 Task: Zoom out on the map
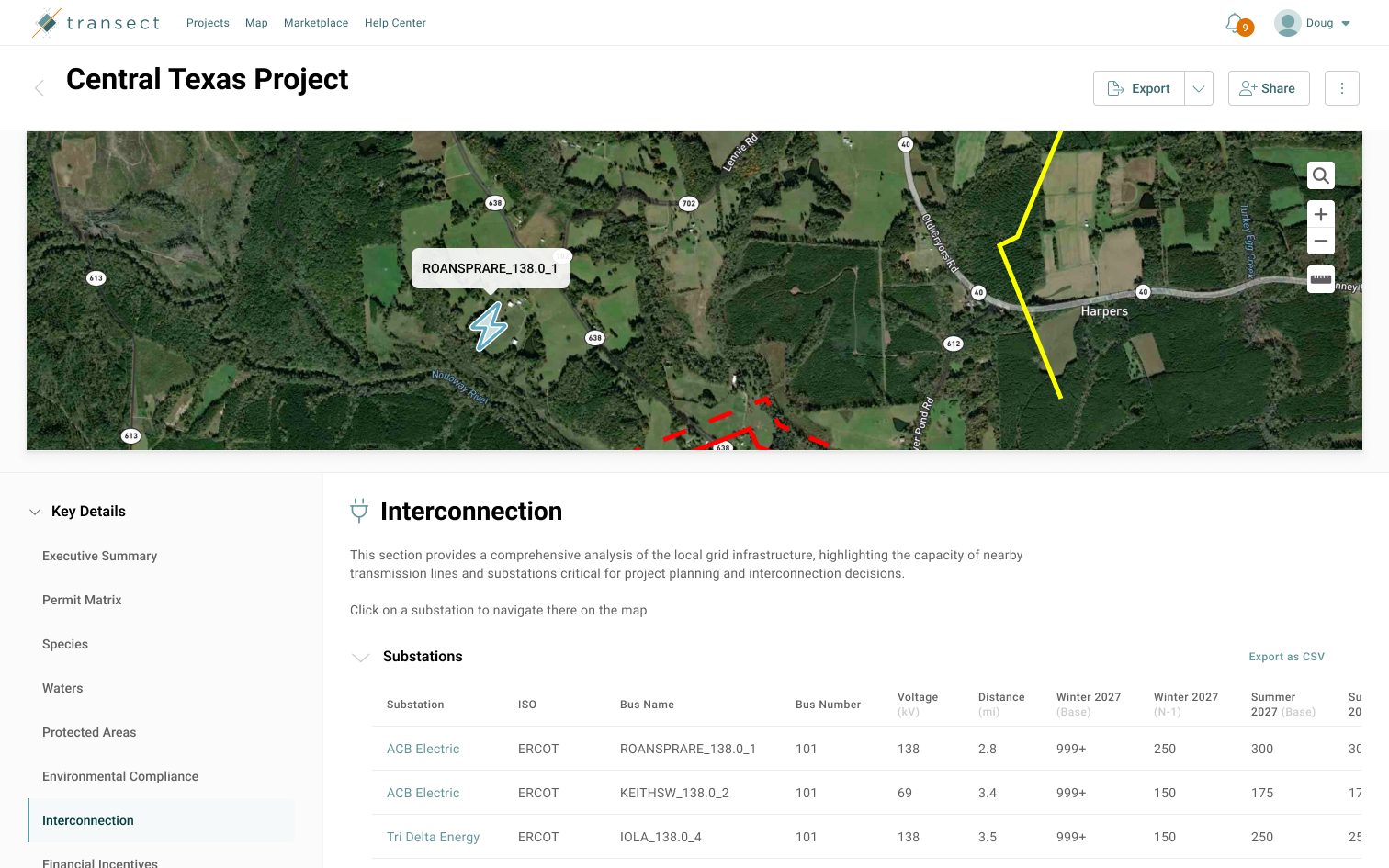tap(1320, 242)
